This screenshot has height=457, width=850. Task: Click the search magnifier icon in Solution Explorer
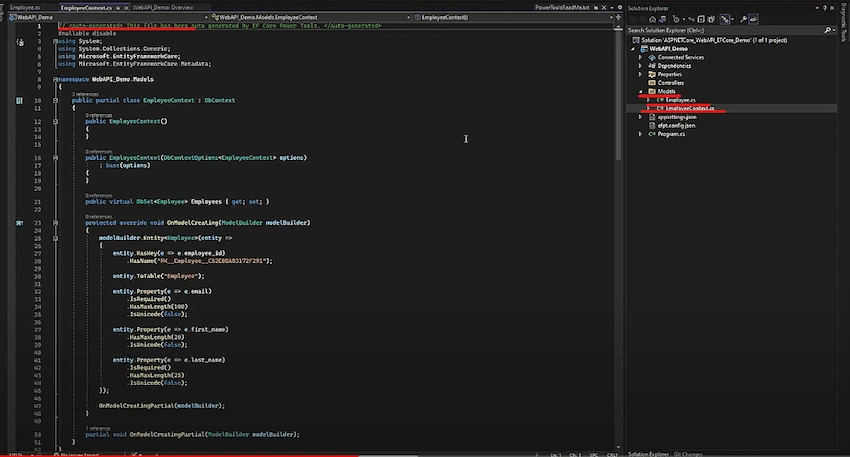click(827, 30)
